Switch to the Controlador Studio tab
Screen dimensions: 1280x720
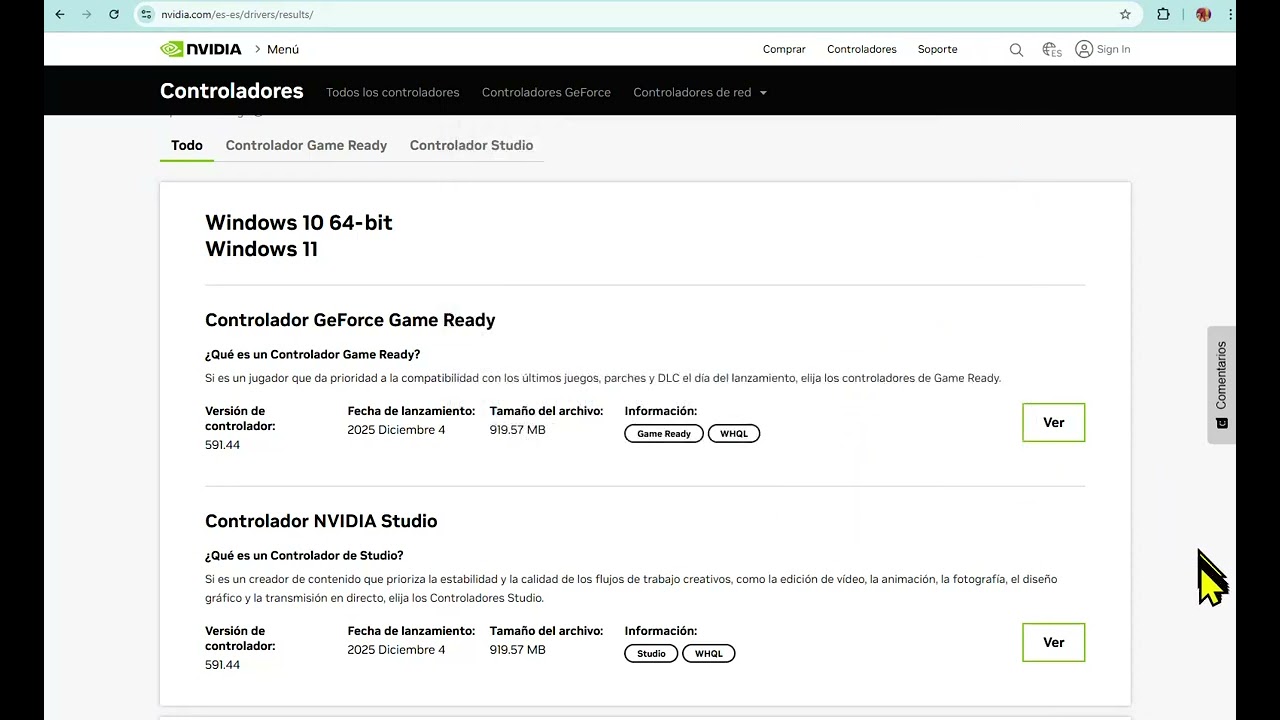471,145
